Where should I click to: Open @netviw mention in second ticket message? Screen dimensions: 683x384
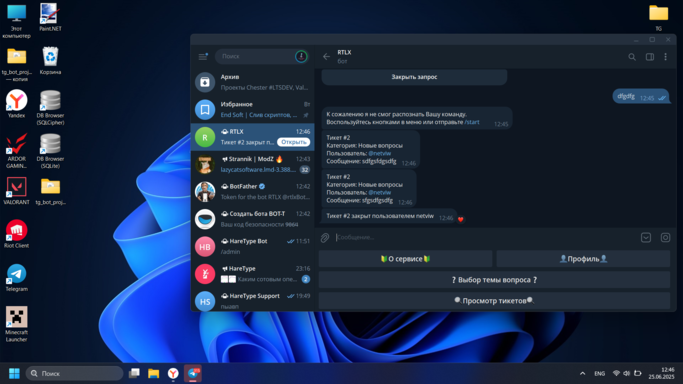[379, 192]
